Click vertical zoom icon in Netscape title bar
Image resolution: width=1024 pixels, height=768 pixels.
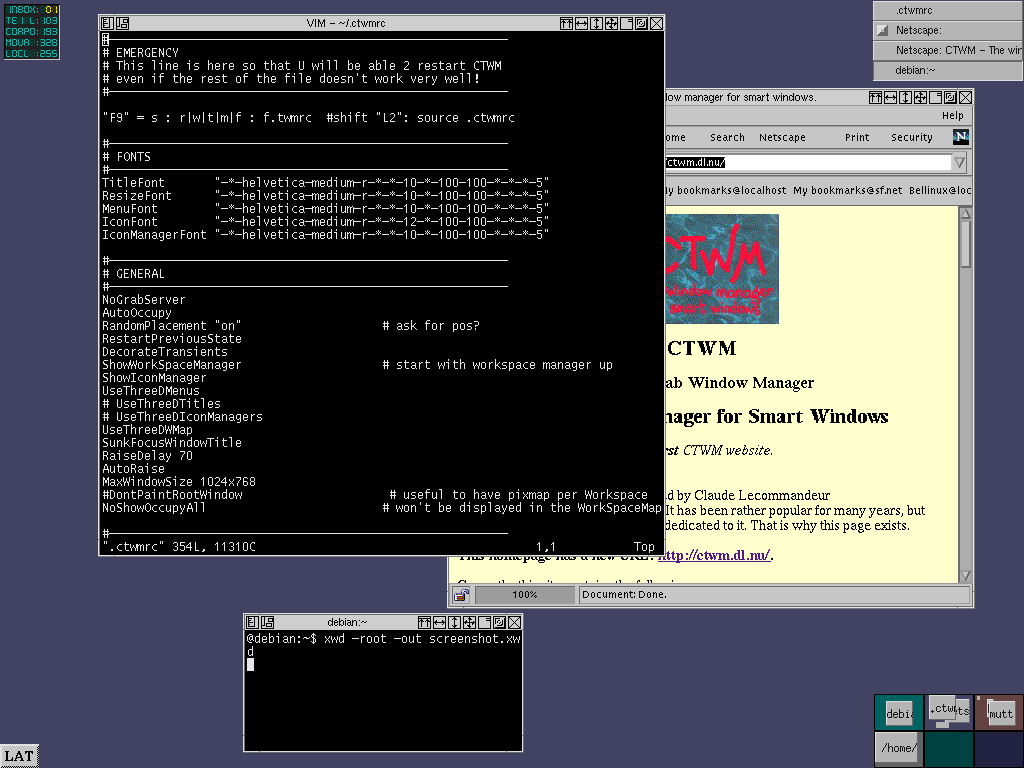pos(905,97)
